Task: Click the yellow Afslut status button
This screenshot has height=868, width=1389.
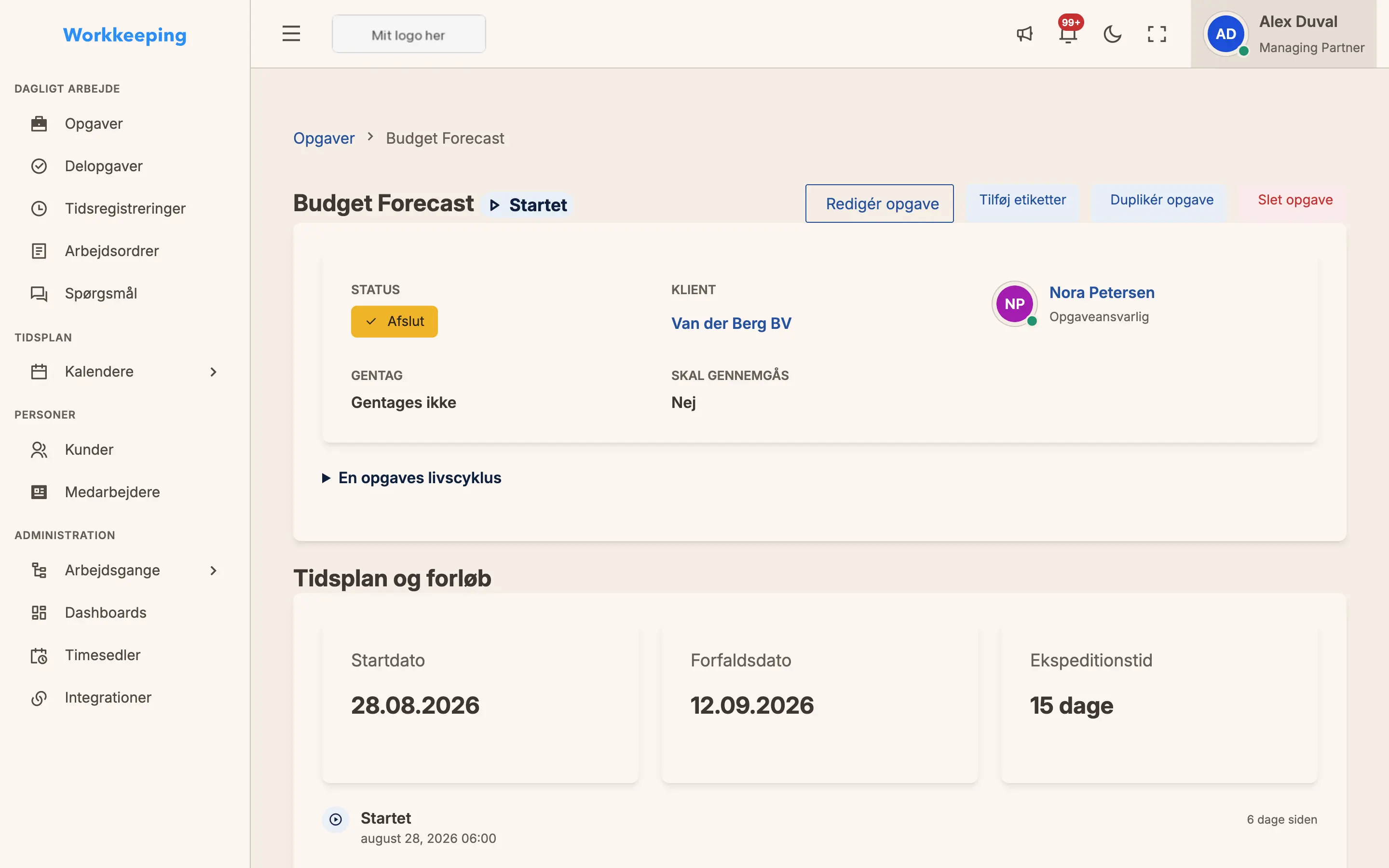Action: pos(395,322)
